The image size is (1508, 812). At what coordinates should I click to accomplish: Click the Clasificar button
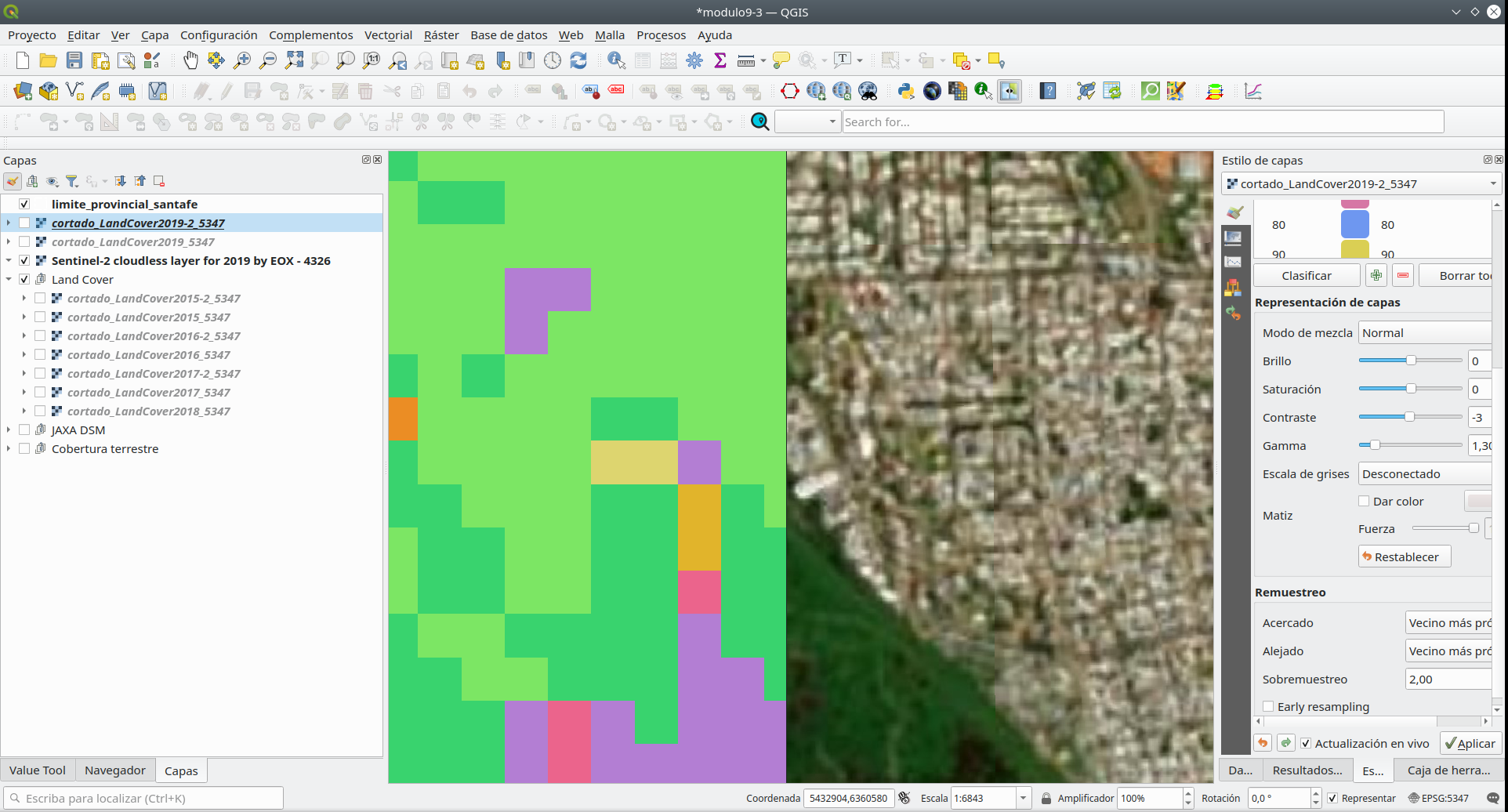tap(1307, 275)
